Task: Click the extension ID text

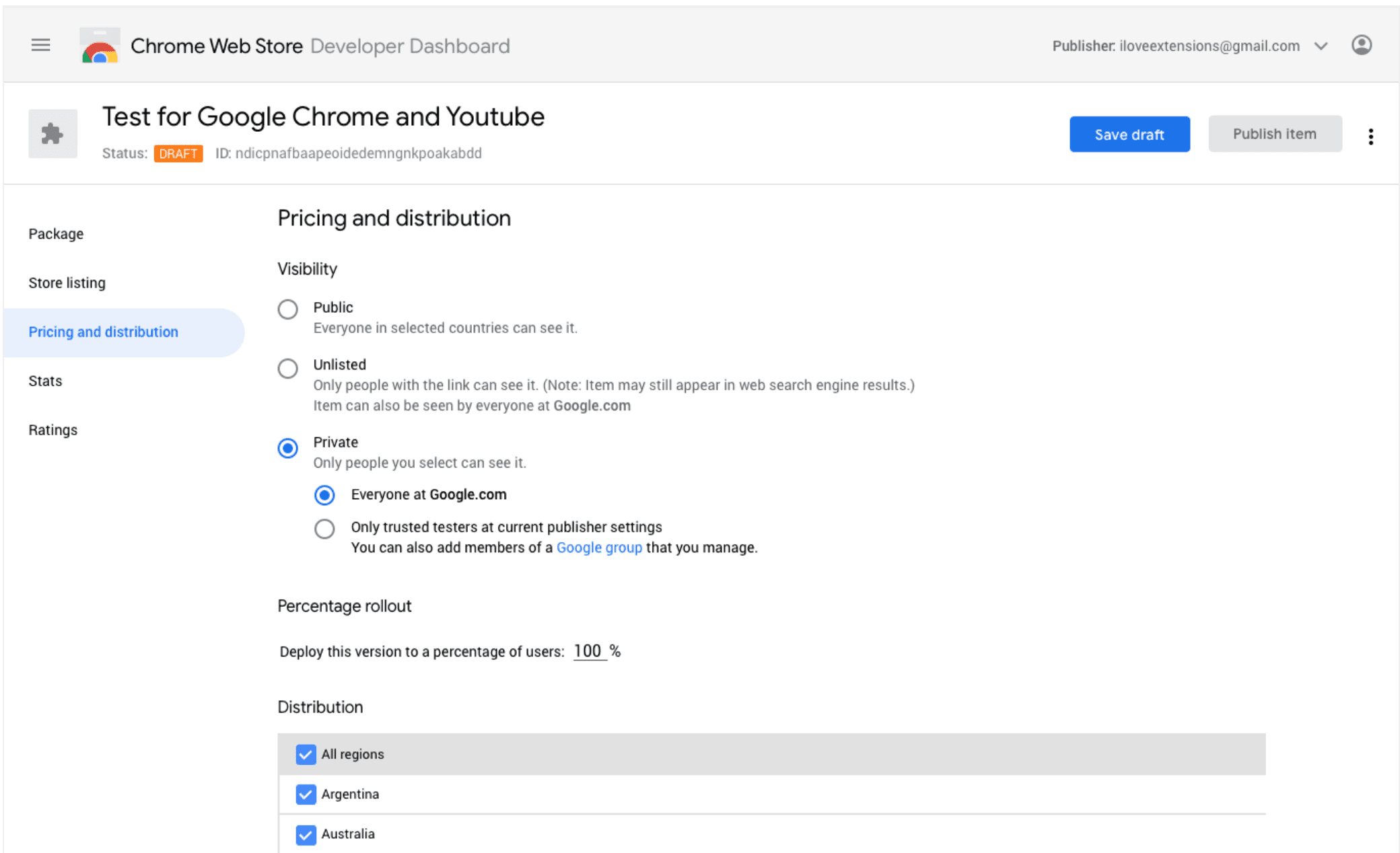Action: 349,153
